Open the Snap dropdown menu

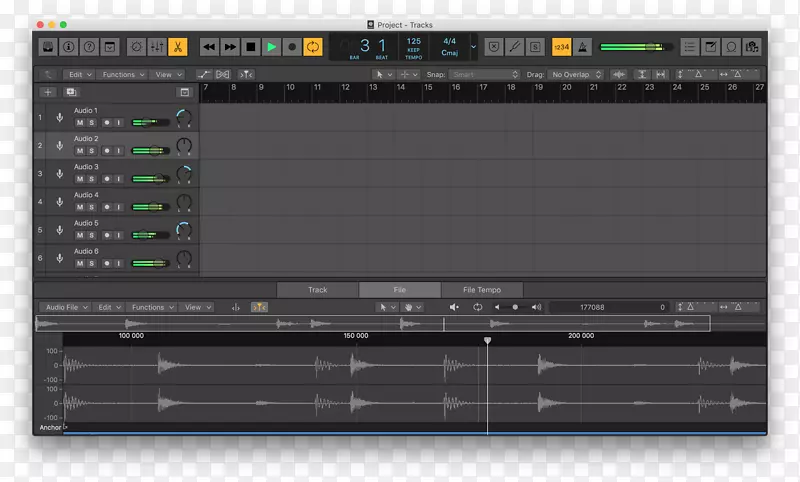coord(484,75)
